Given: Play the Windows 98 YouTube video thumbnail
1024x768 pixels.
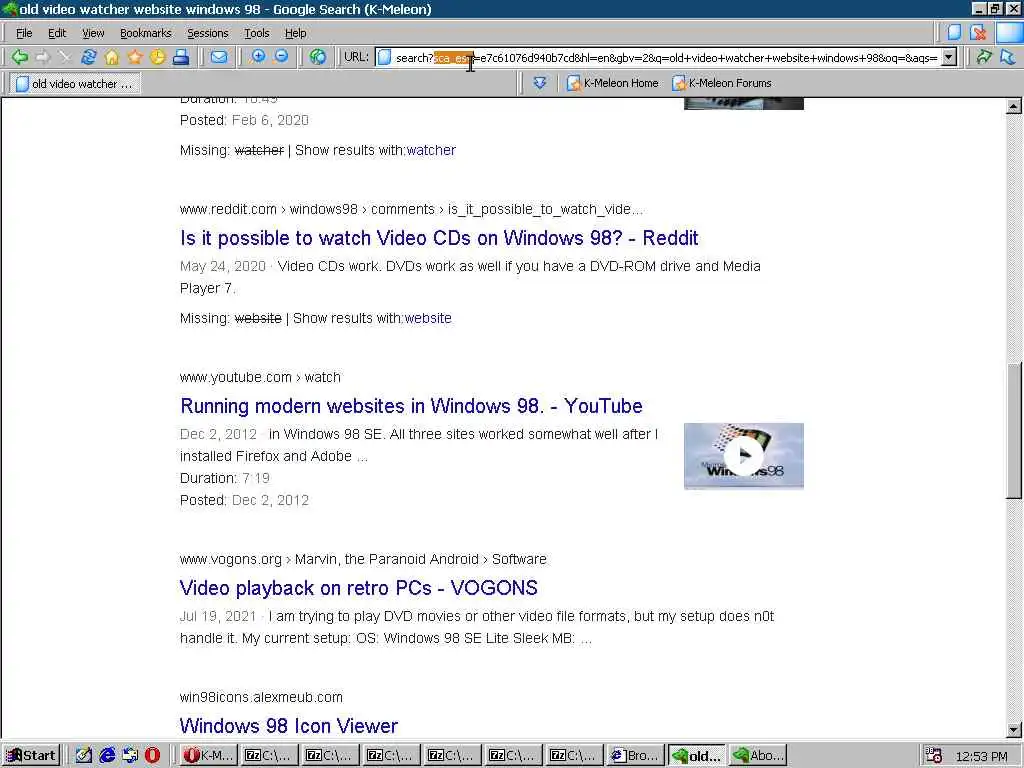Looking at the screenshot, I should point(743,456).
